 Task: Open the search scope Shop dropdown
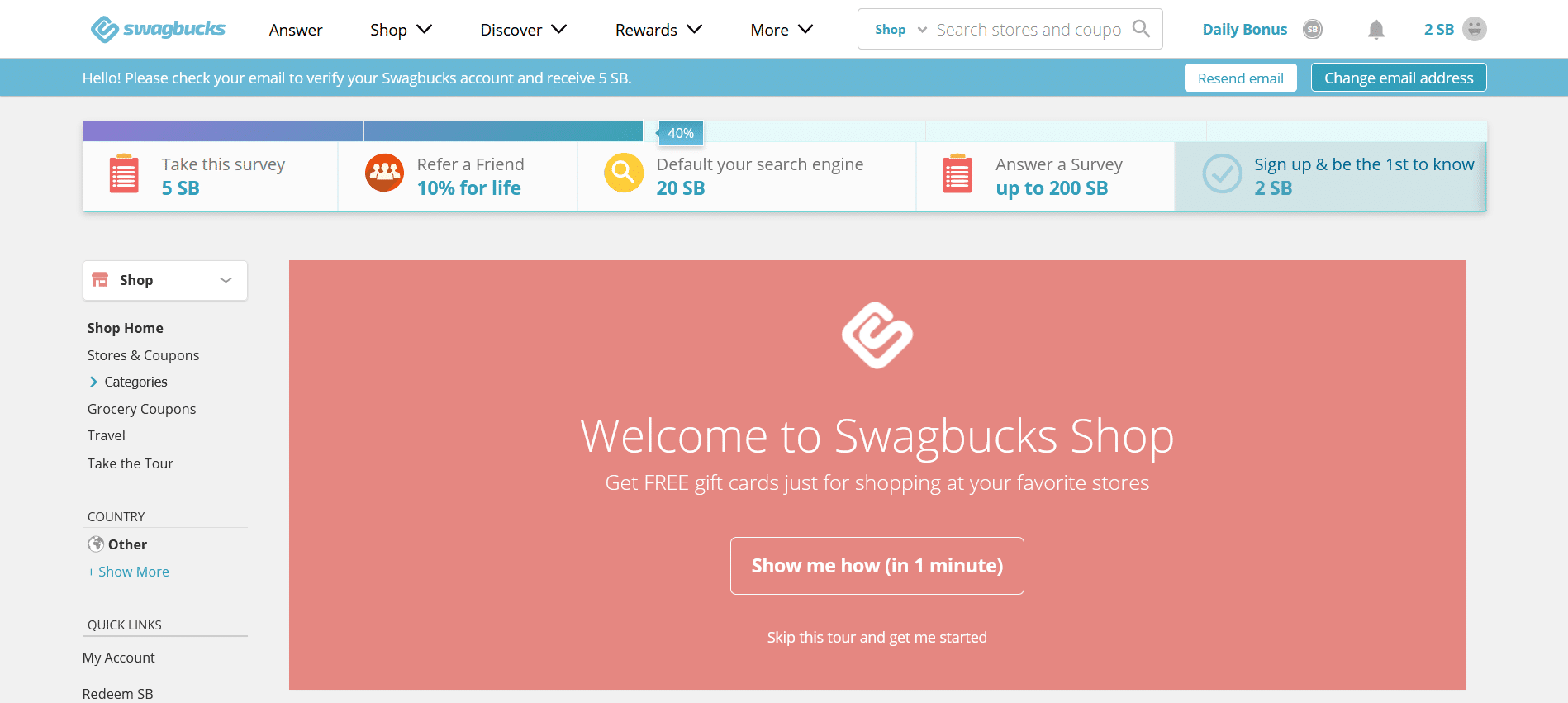coord(900,30)
